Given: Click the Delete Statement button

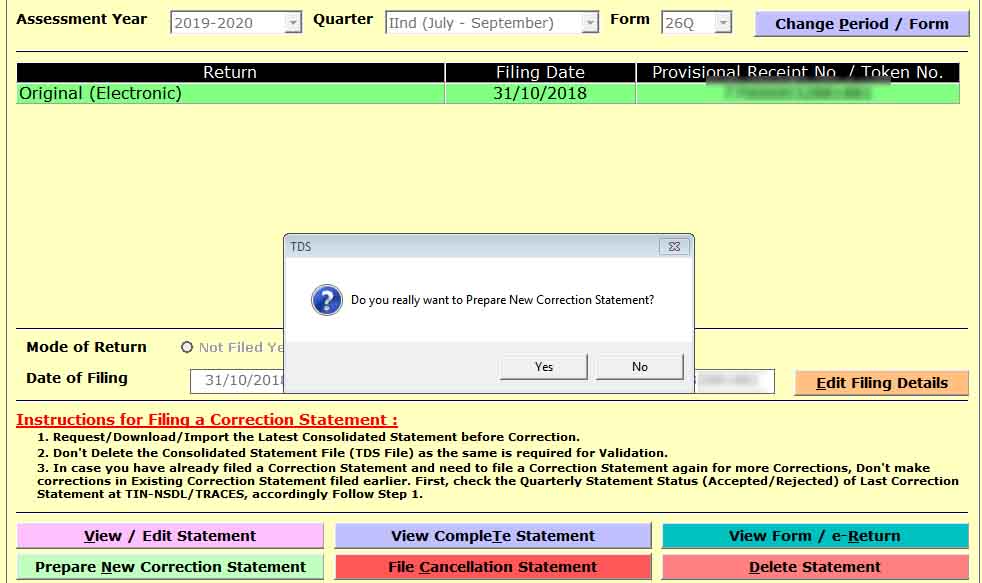Looking at the screenshot, I should 814,567.
